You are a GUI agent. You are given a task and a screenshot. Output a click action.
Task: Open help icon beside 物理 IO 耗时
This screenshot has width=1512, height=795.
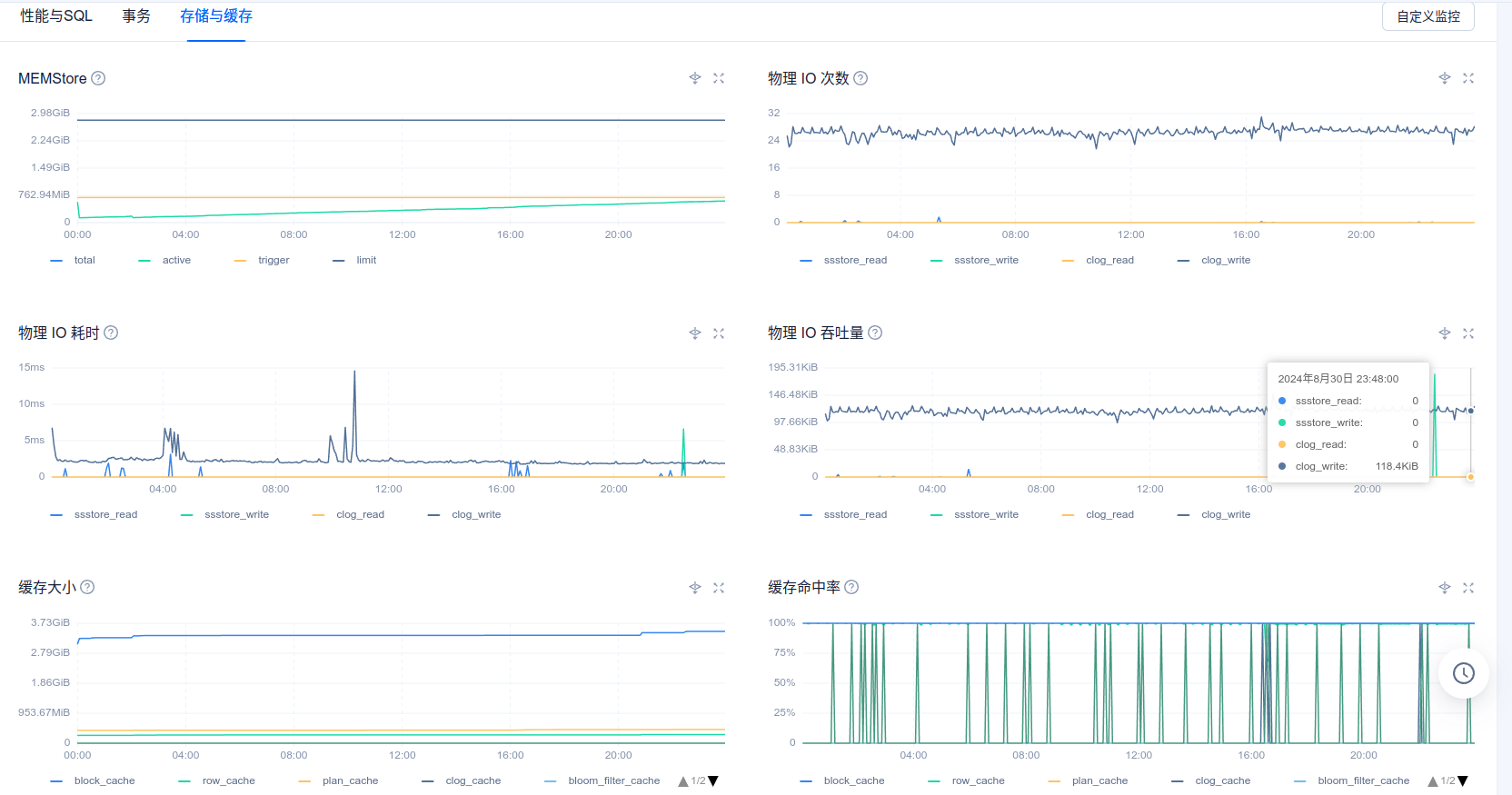click(111, 333)
